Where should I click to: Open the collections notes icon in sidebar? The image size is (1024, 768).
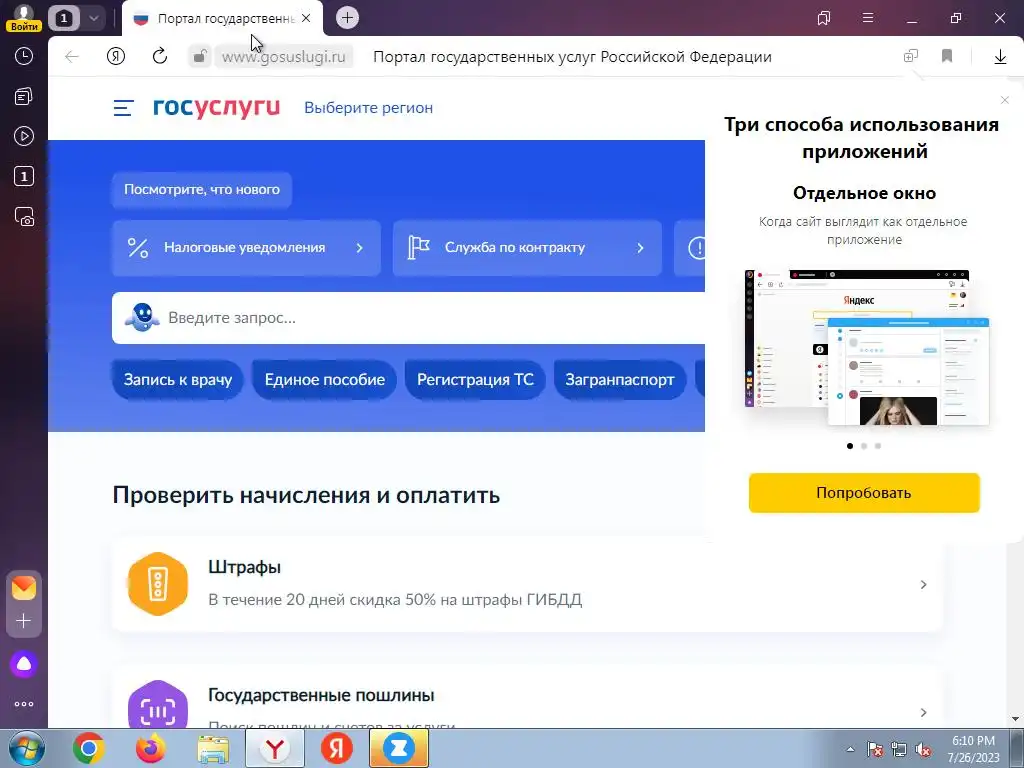24,97
